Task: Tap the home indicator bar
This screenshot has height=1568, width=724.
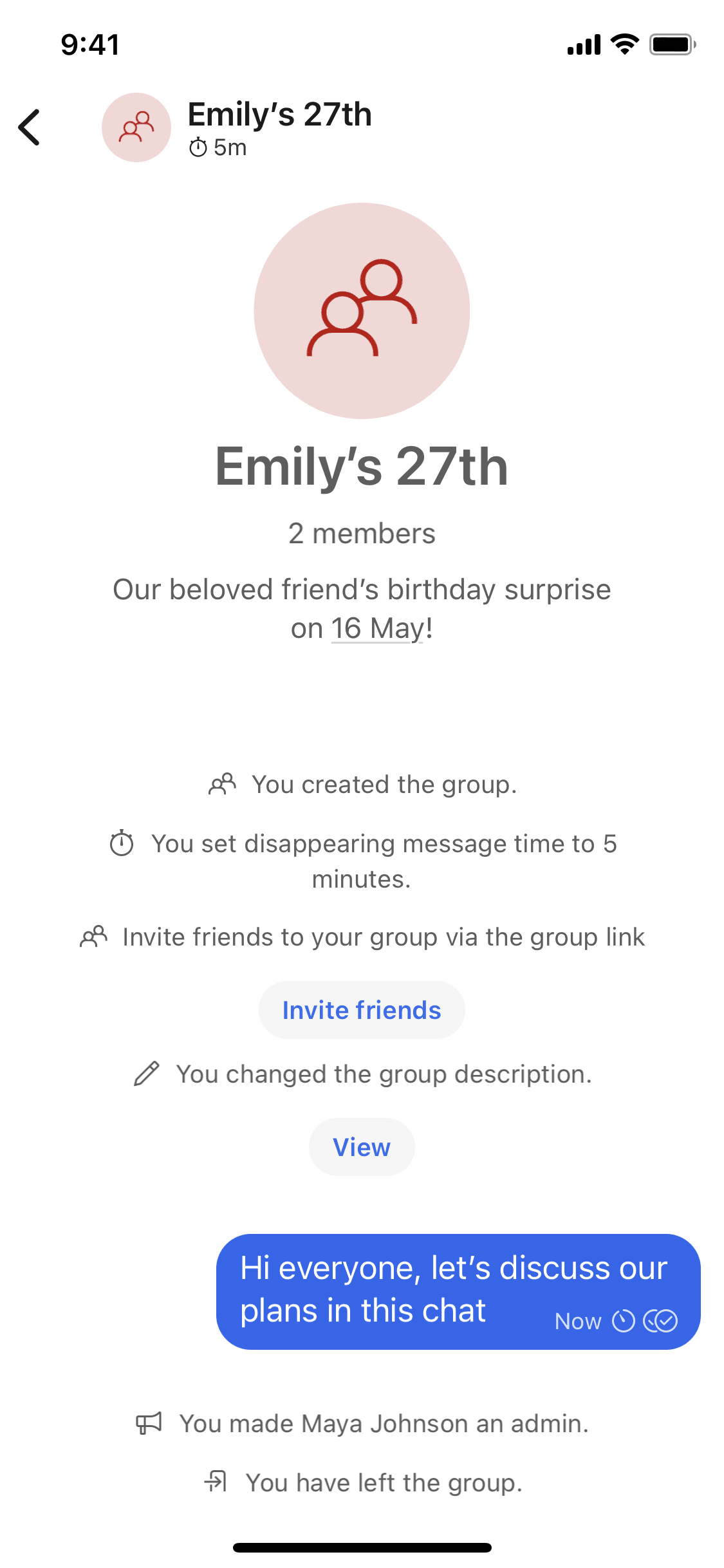Action: click(362, 1547)
